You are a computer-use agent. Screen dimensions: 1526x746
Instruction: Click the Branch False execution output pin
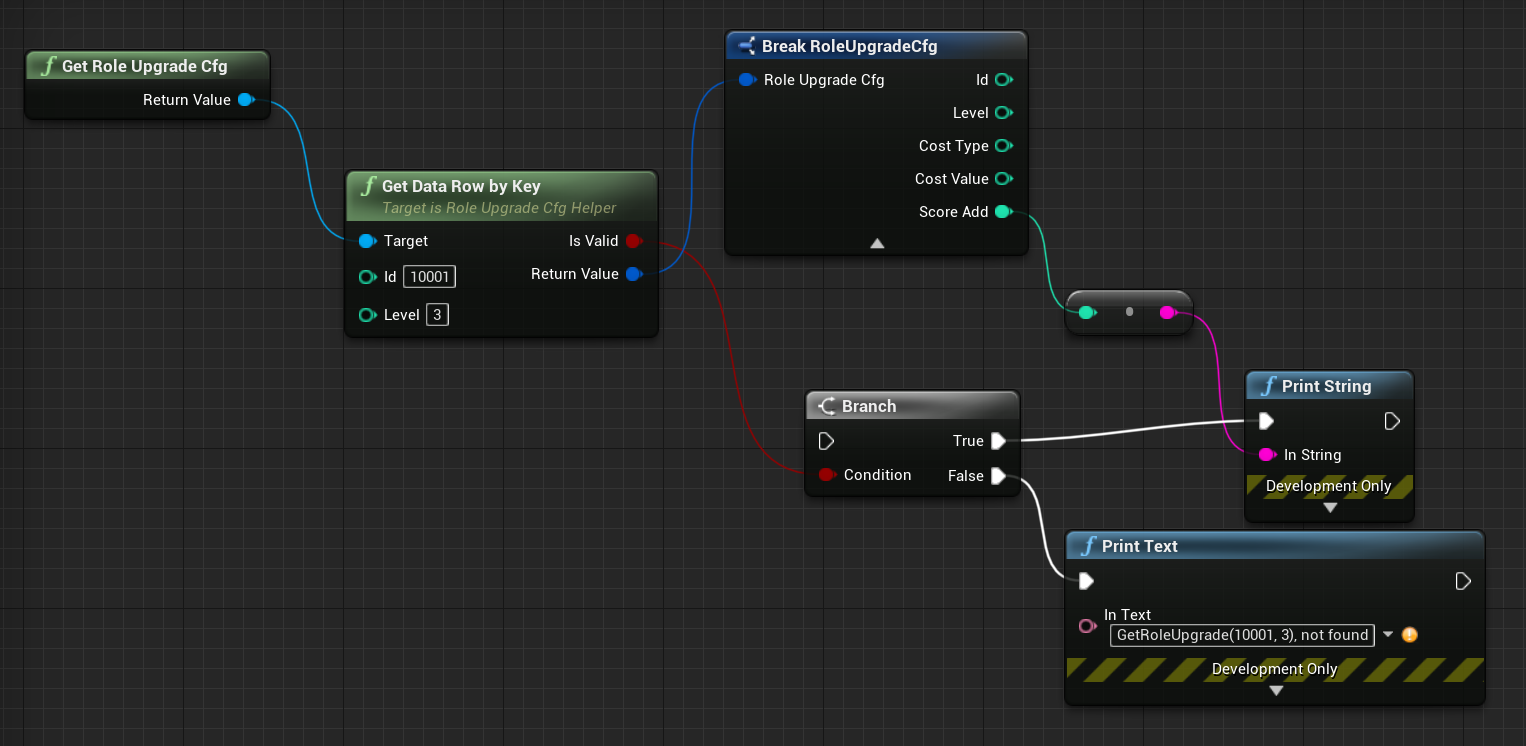pyautogui.click(x=998, y=476)
